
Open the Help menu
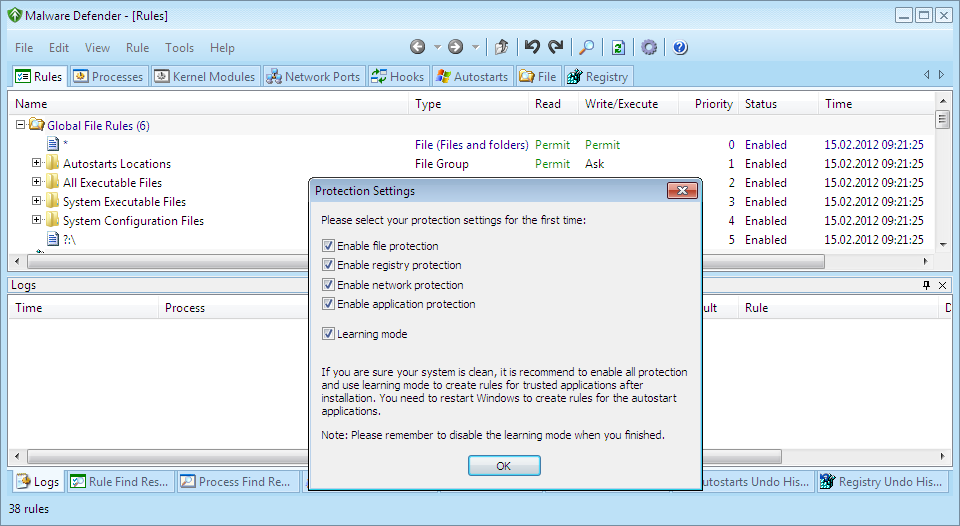[x=222, y=48]
